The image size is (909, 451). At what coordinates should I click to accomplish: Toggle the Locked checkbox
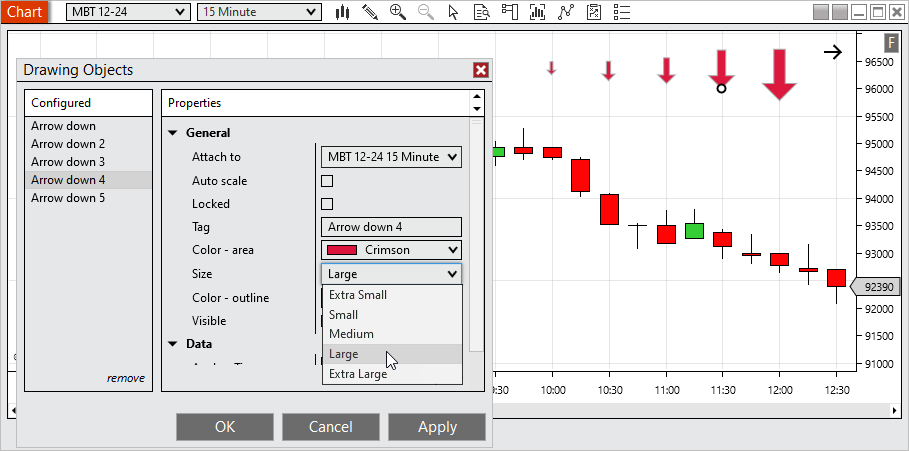click(326, 204)
